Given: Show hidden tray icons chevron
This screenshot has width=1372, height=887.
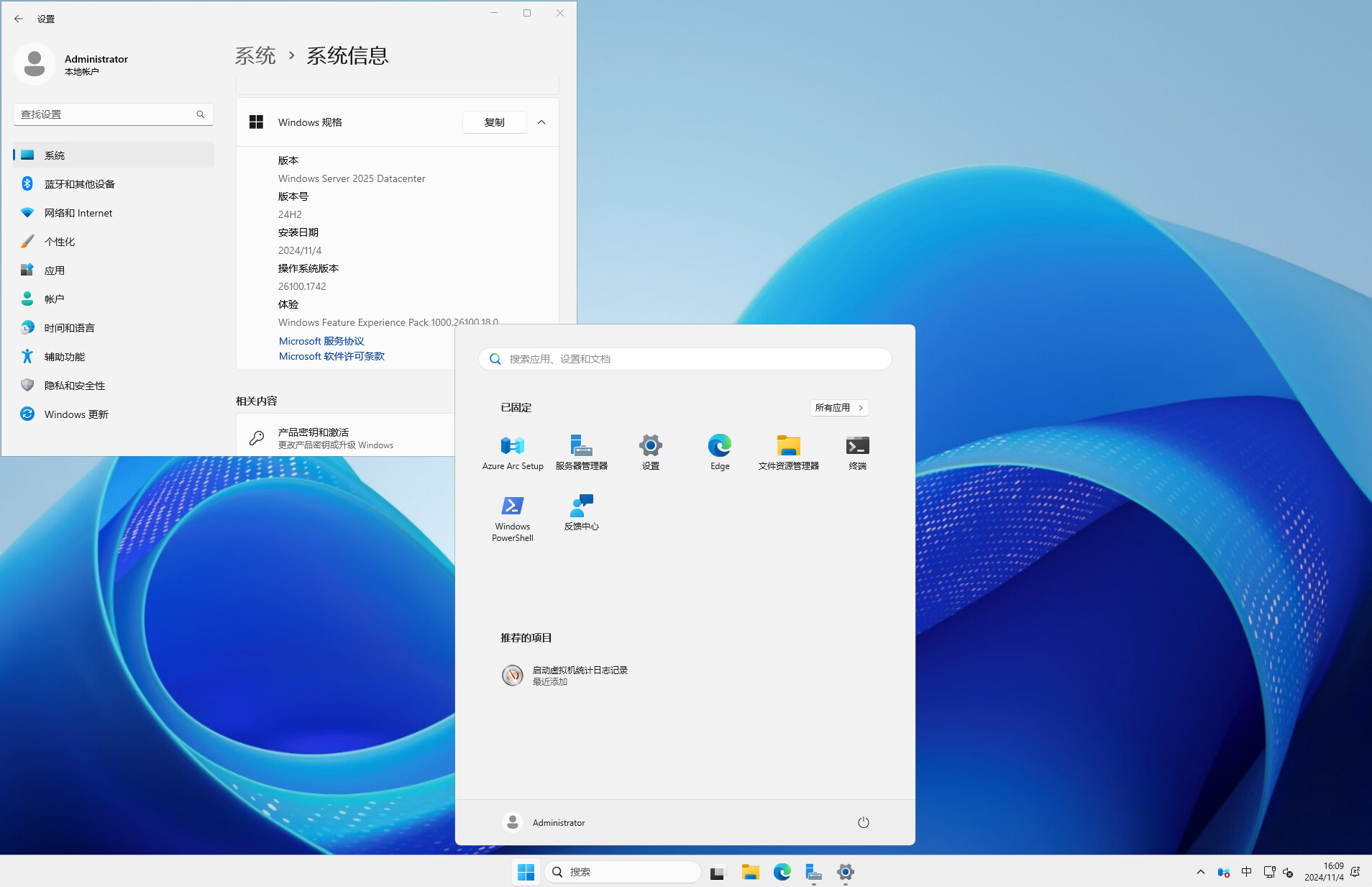Looking at the screenshot, I should pos(1200,872).
